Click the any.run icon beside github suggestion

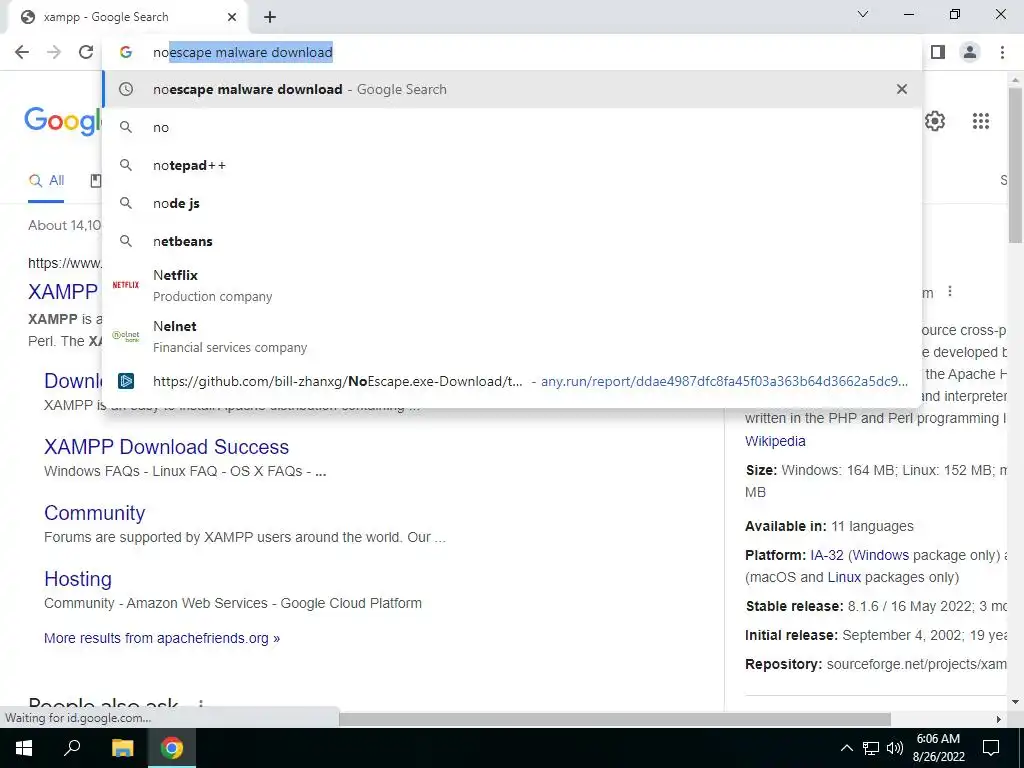click(x=125, y=381)
